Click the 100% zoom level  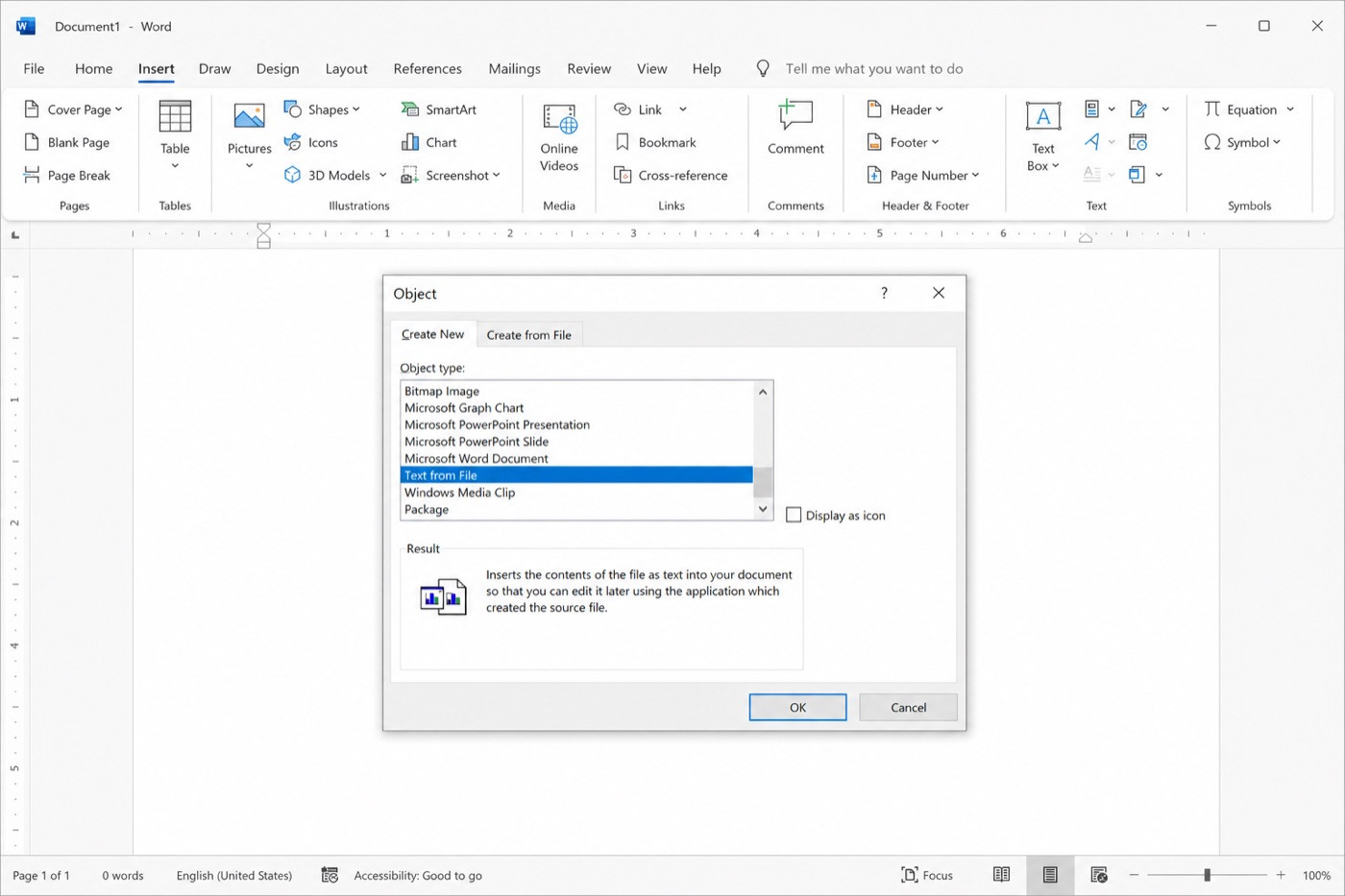click(x=1316, y=875)
